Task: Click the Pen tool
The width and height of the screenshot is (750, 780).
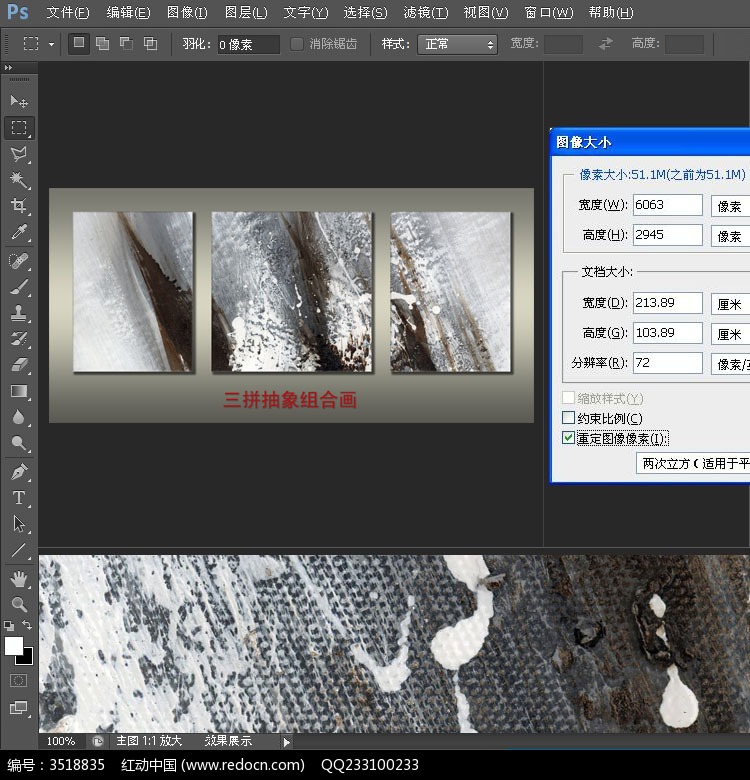Action: [x=19, y=471]
